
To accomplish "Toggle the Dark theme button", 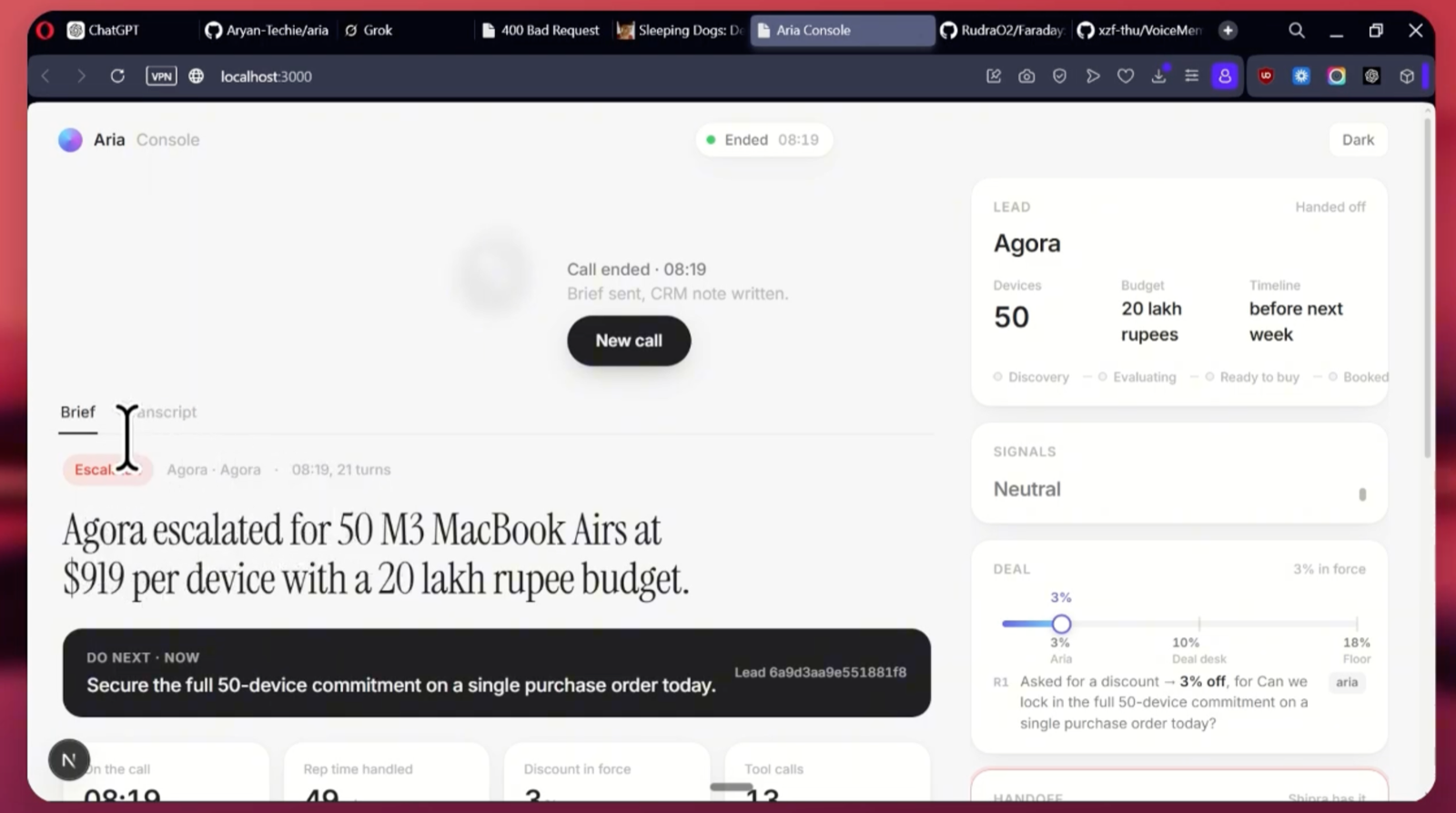I will [1358, 139].
